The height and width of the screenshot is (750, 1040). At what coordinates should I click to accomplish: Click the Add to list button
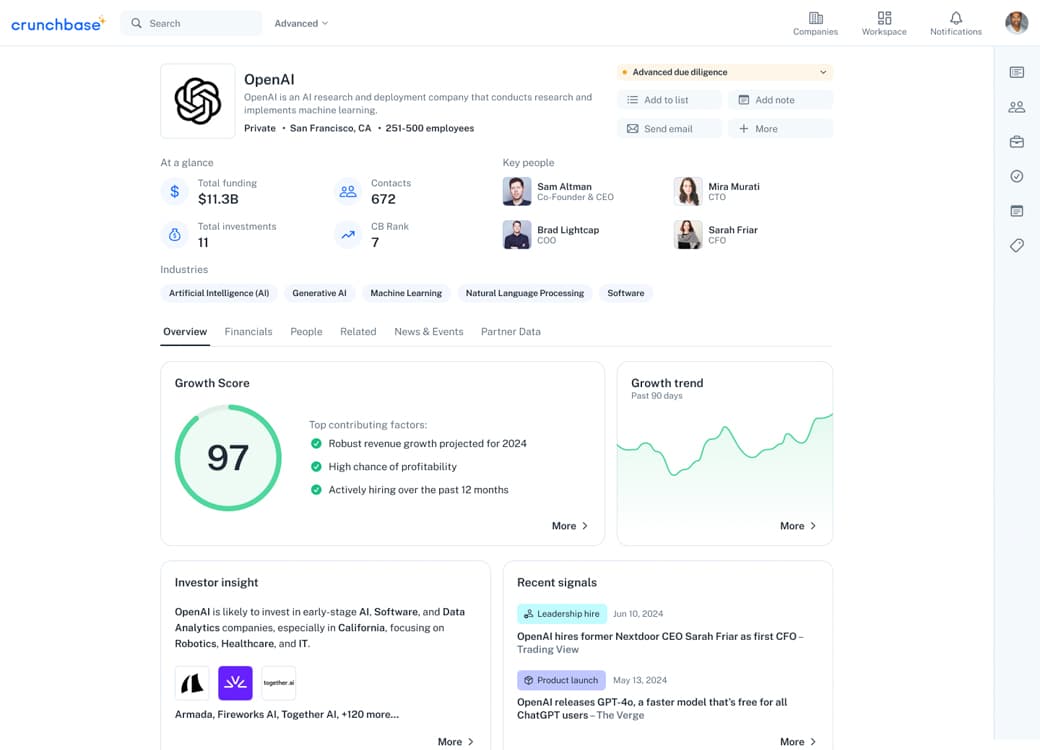[669, 100]
